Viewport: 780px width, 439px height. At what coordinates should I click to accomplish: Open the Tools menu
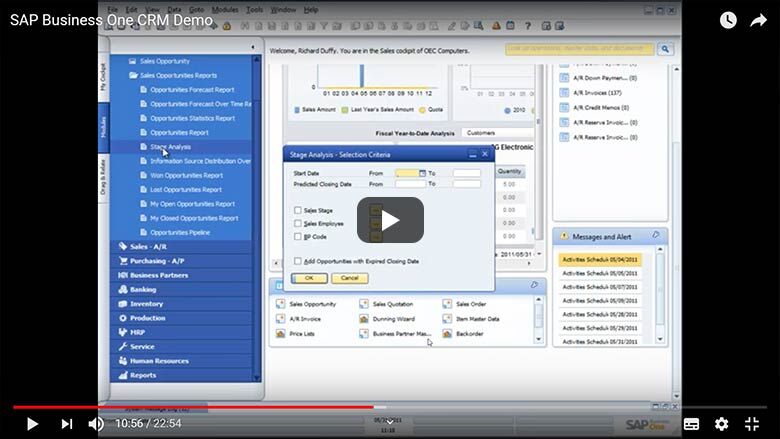click(x=254, y=9)
